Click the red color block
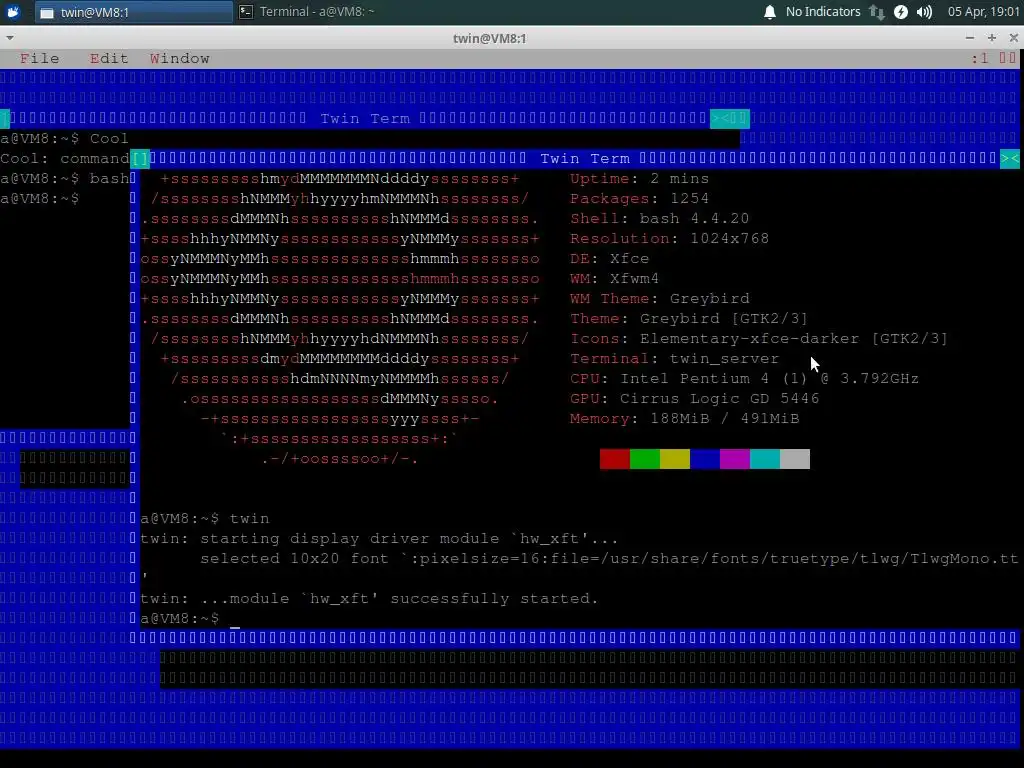This screenshot has height=768, width=1024. (x=615, y=459)
